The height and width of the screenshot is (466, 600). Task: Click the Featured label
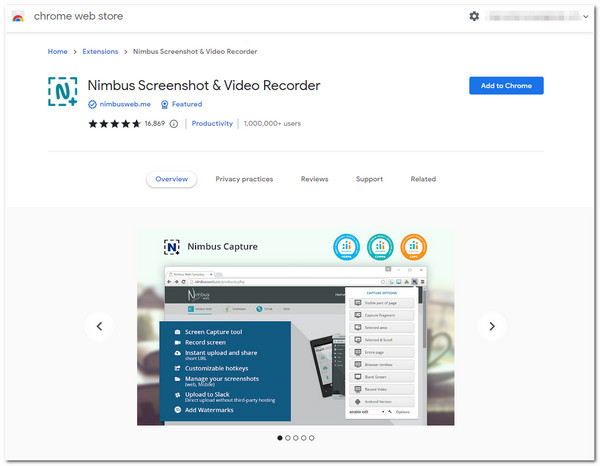click(x=187, y=104)
